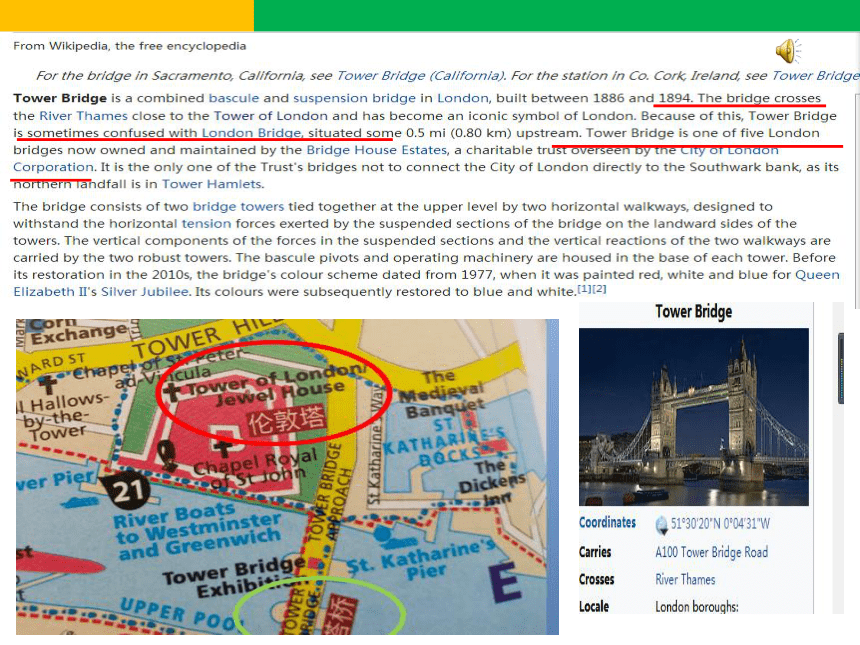Open the suspension bridge link
The image size is (860, 645).
354,98
